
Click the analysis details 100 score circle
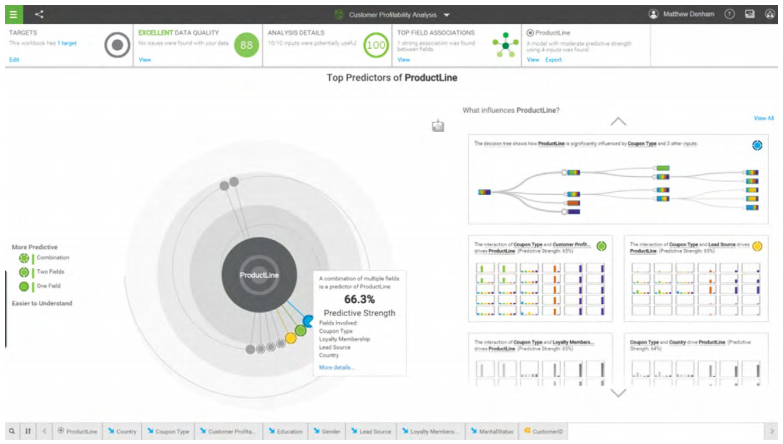coord(377,45)
